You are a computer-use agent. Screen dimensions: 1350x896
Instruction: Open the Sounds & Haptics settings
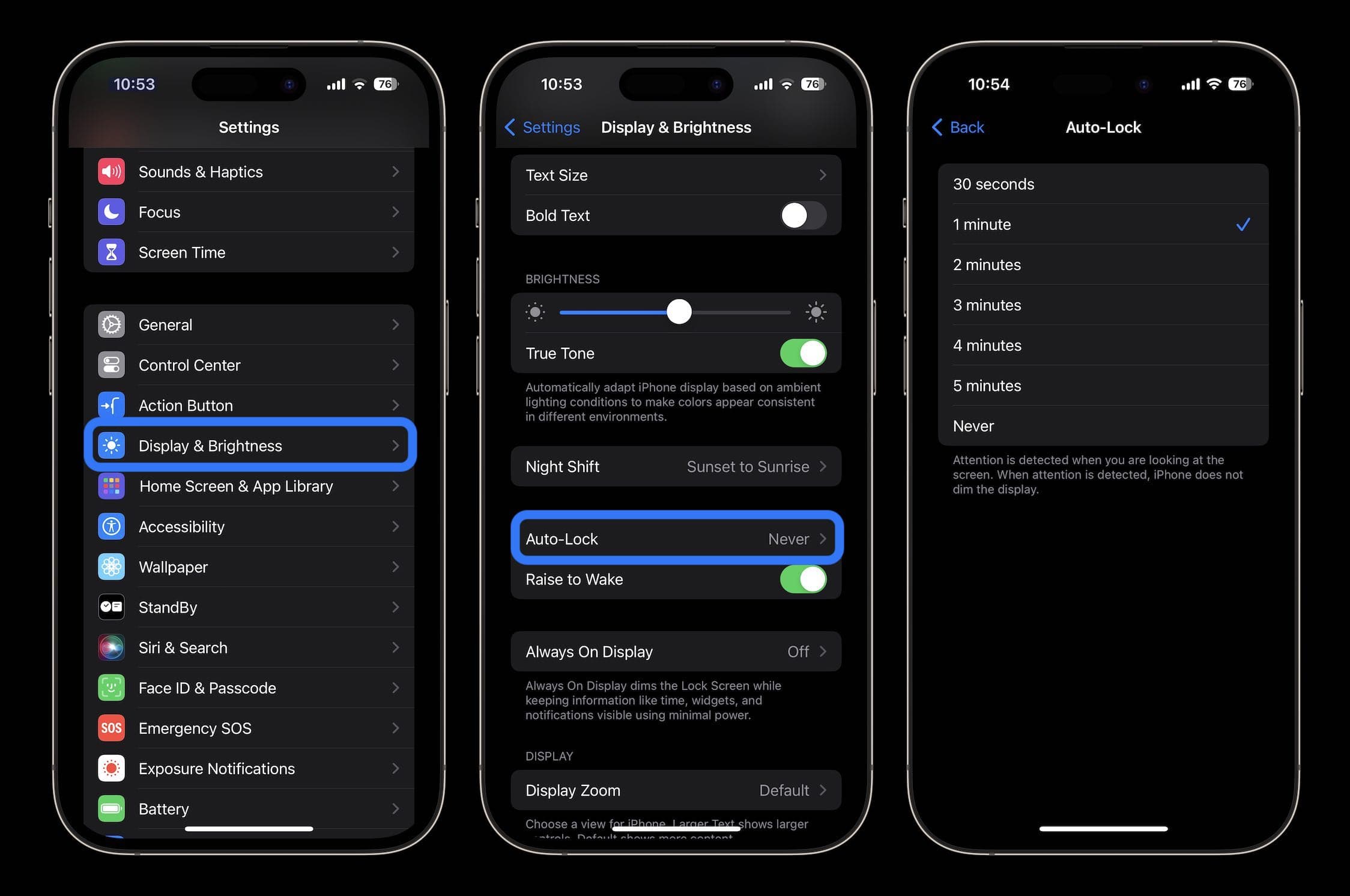(247, 170)
